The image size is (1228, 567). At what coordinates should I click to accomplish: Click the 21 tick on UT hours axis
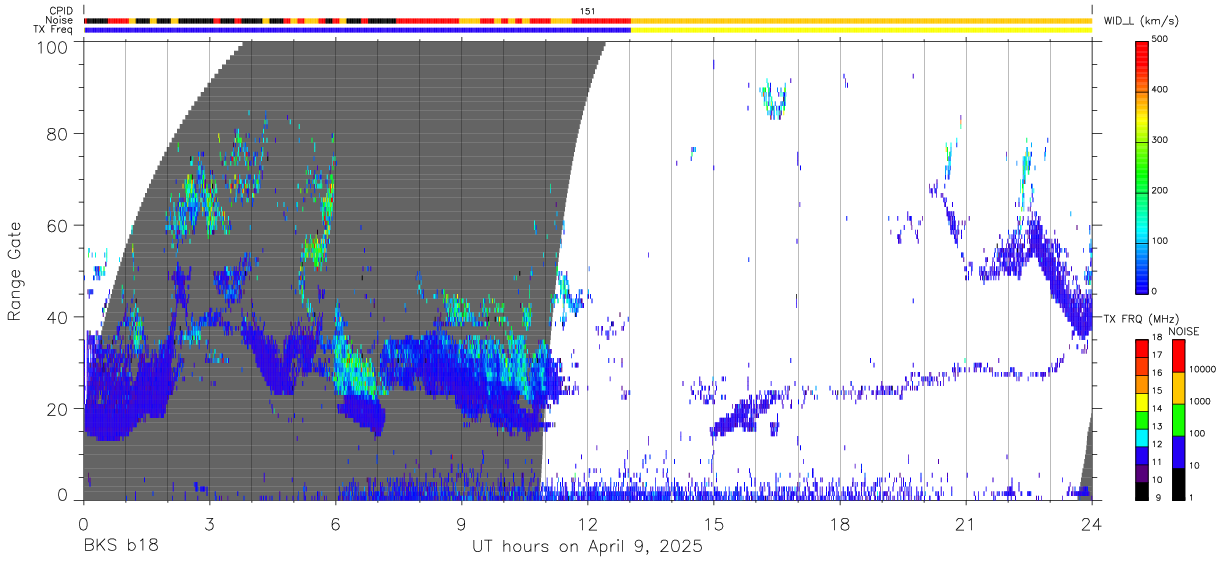[x=966, y=524]
